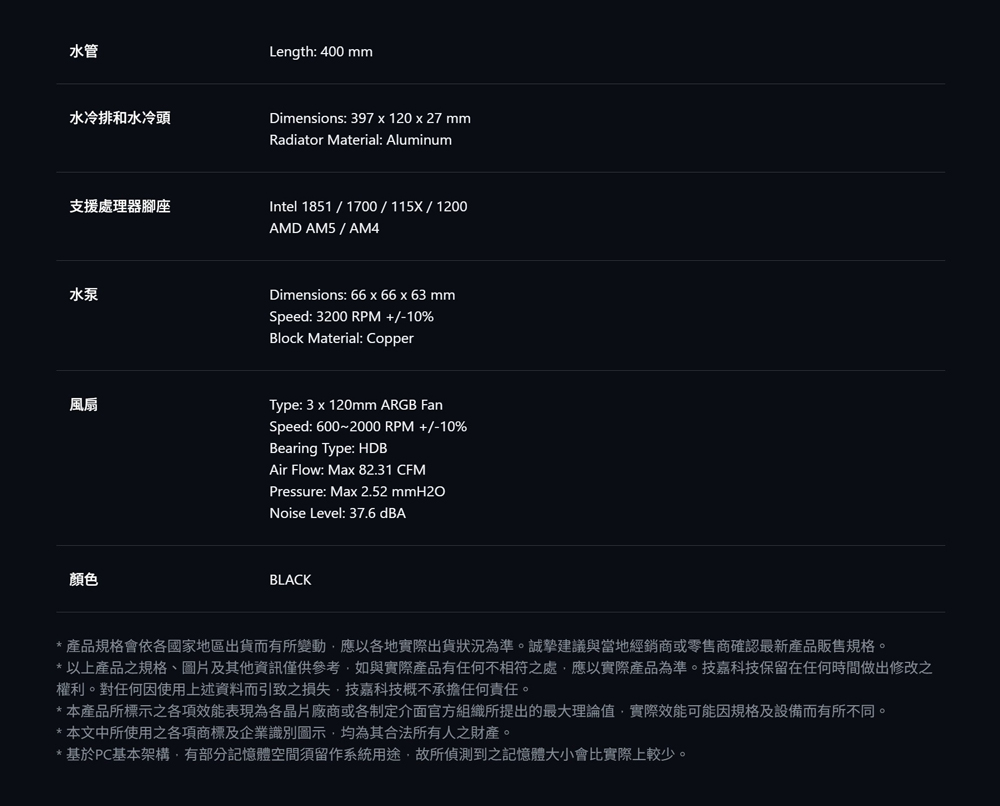The width and height of the screenshot is (1000, 806).
Task: Select Dimensions: 397 x 120 x 27 mm
Action: (x=370, y=118)
